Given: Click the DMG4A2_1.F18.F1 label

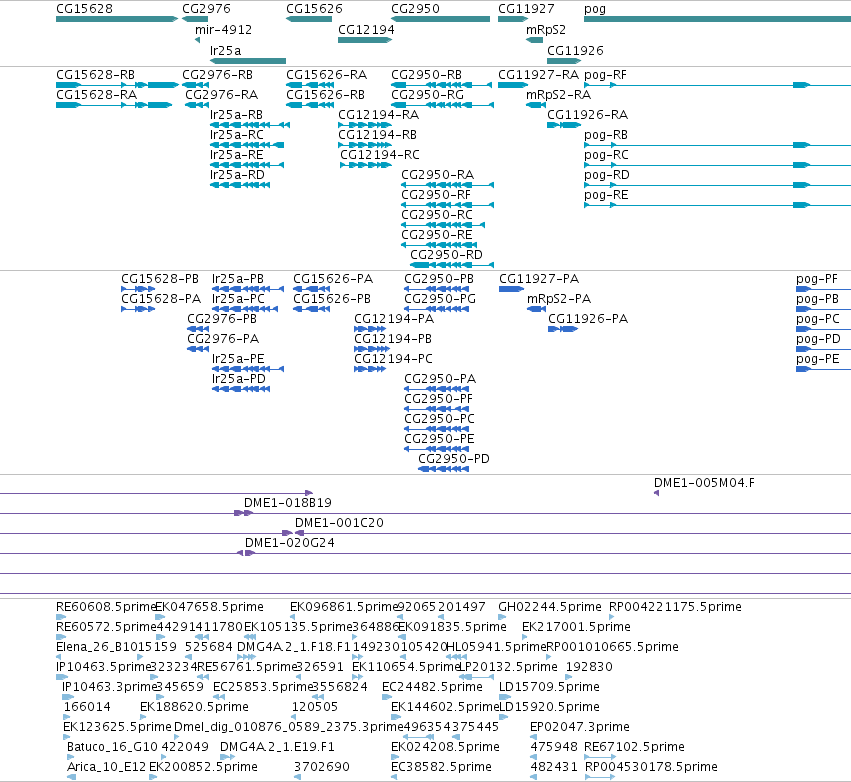Looking at the screenshot, I should 294,646.
